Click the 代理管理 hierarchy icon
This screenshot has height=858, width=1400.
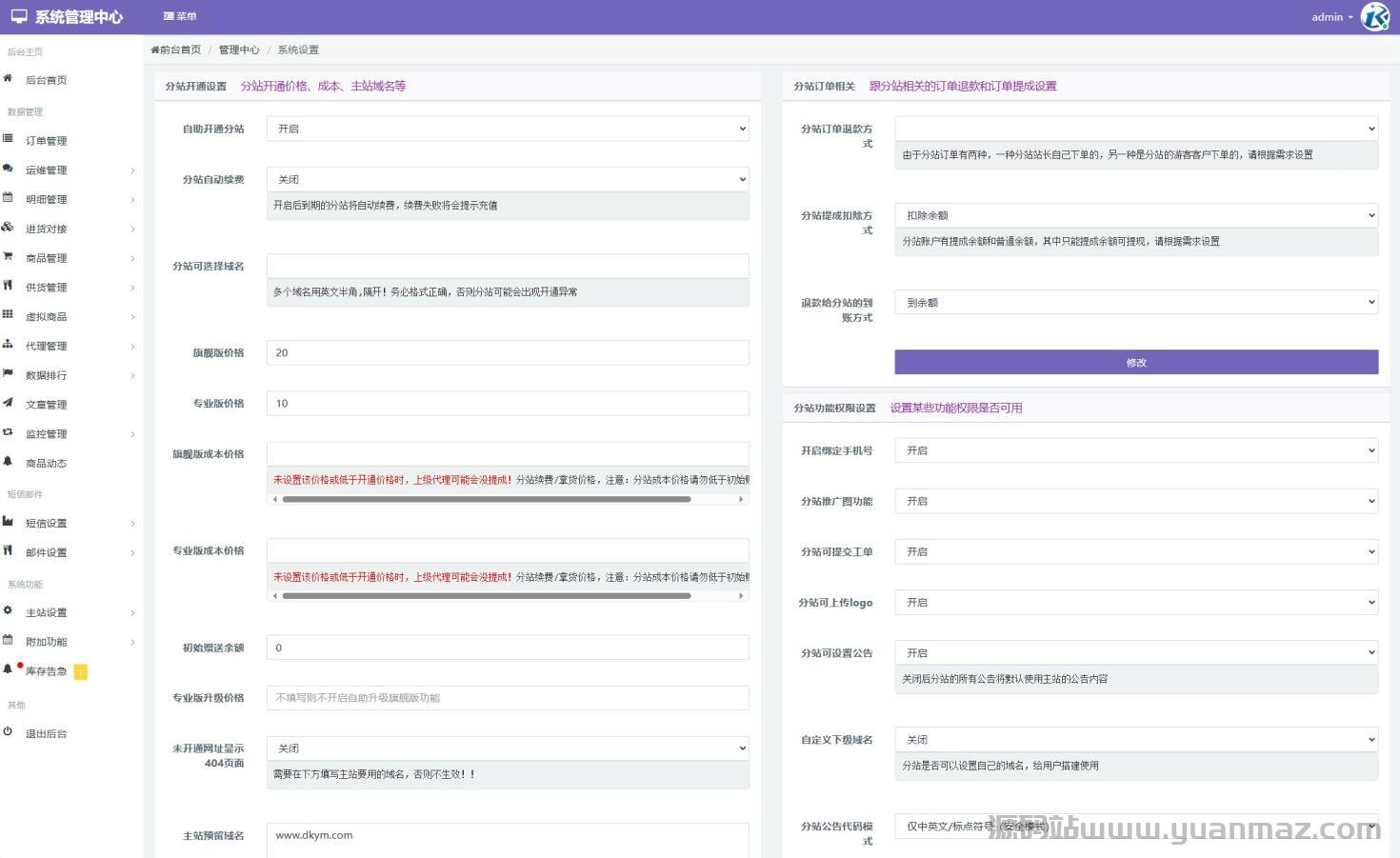[x=8, y=345]
